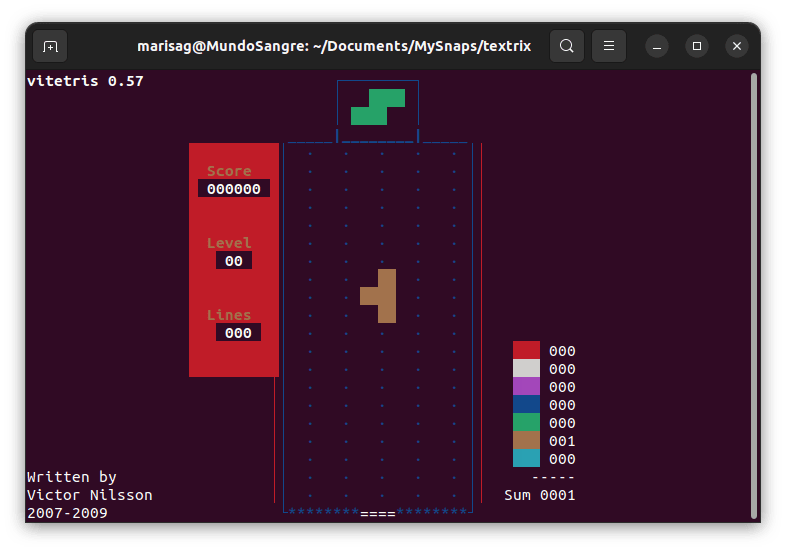Click the level value 00
Screen dimensions: 786x551
pos(234,261)
